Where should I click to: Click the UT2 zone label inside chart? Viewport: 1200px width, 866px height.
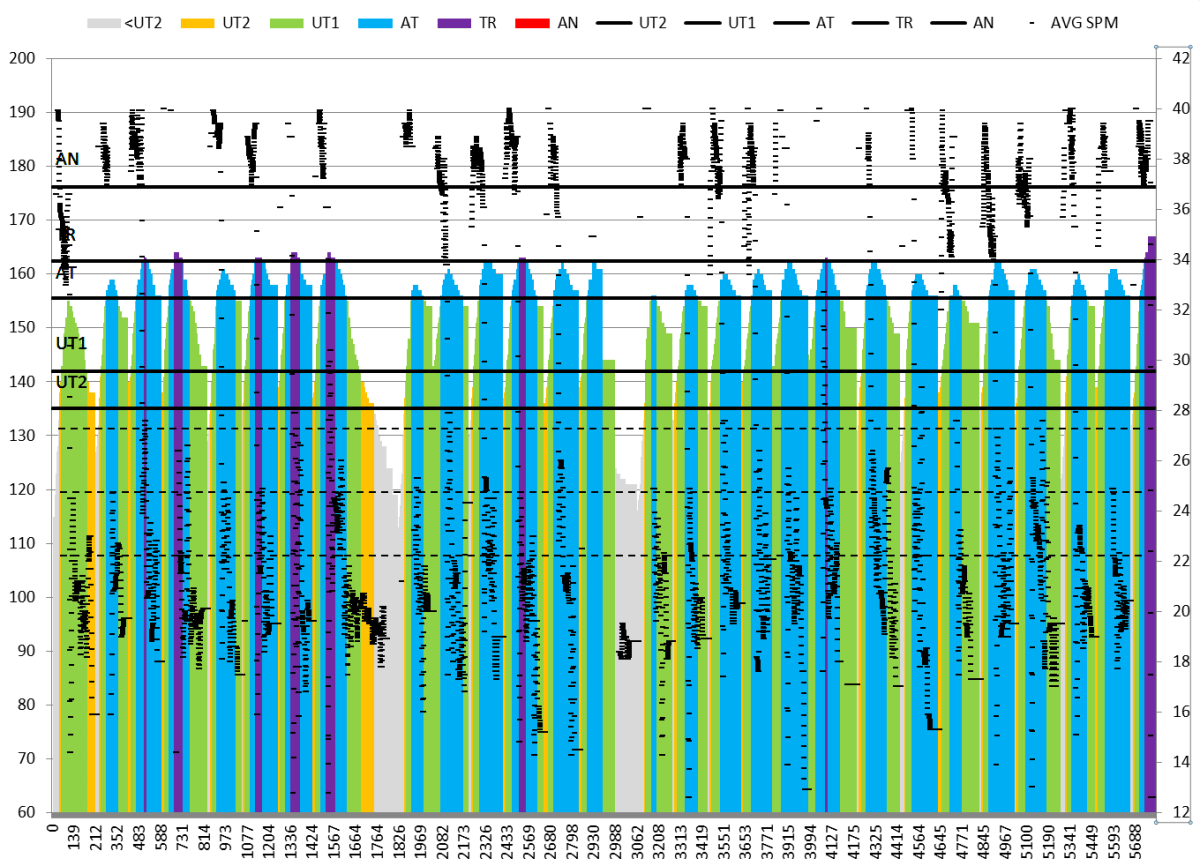71,382
